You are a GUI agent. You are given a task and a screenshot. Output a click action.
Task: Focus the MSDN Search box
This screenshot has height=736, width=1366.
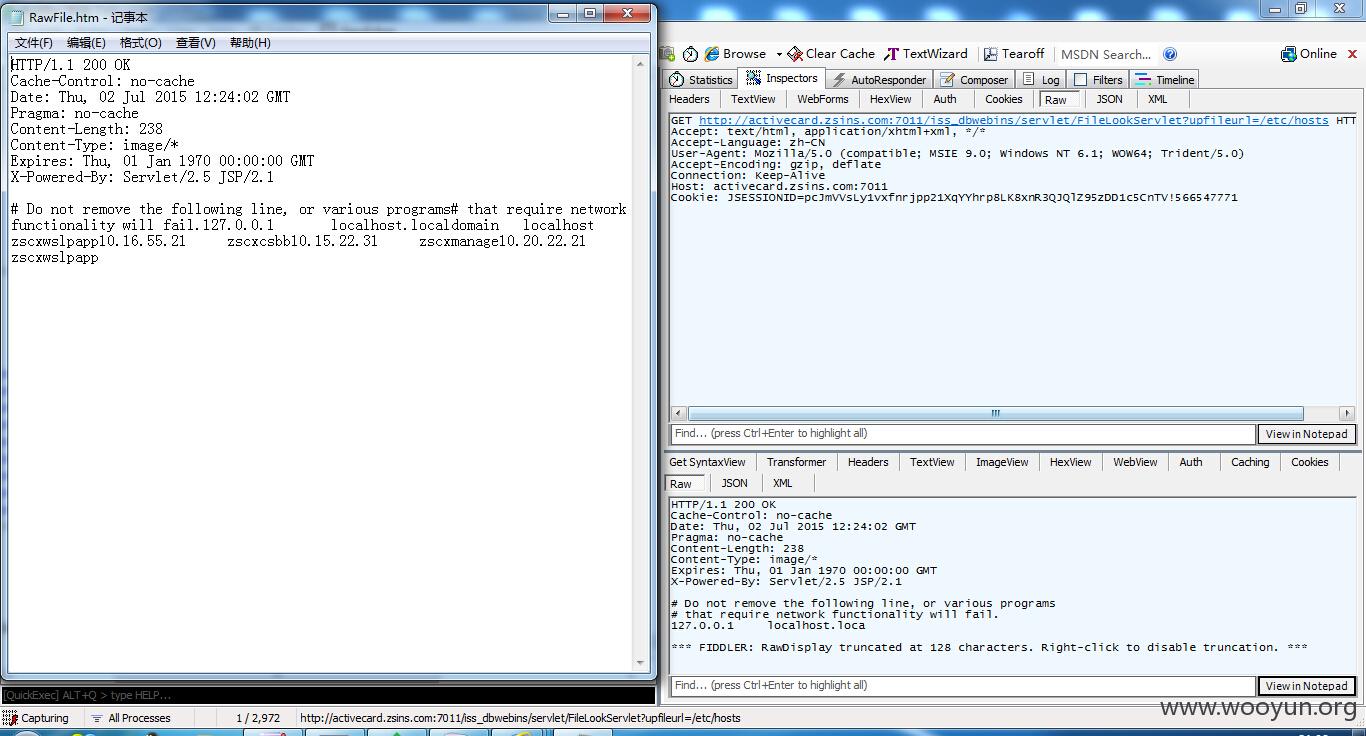[x=1106, y=55]
